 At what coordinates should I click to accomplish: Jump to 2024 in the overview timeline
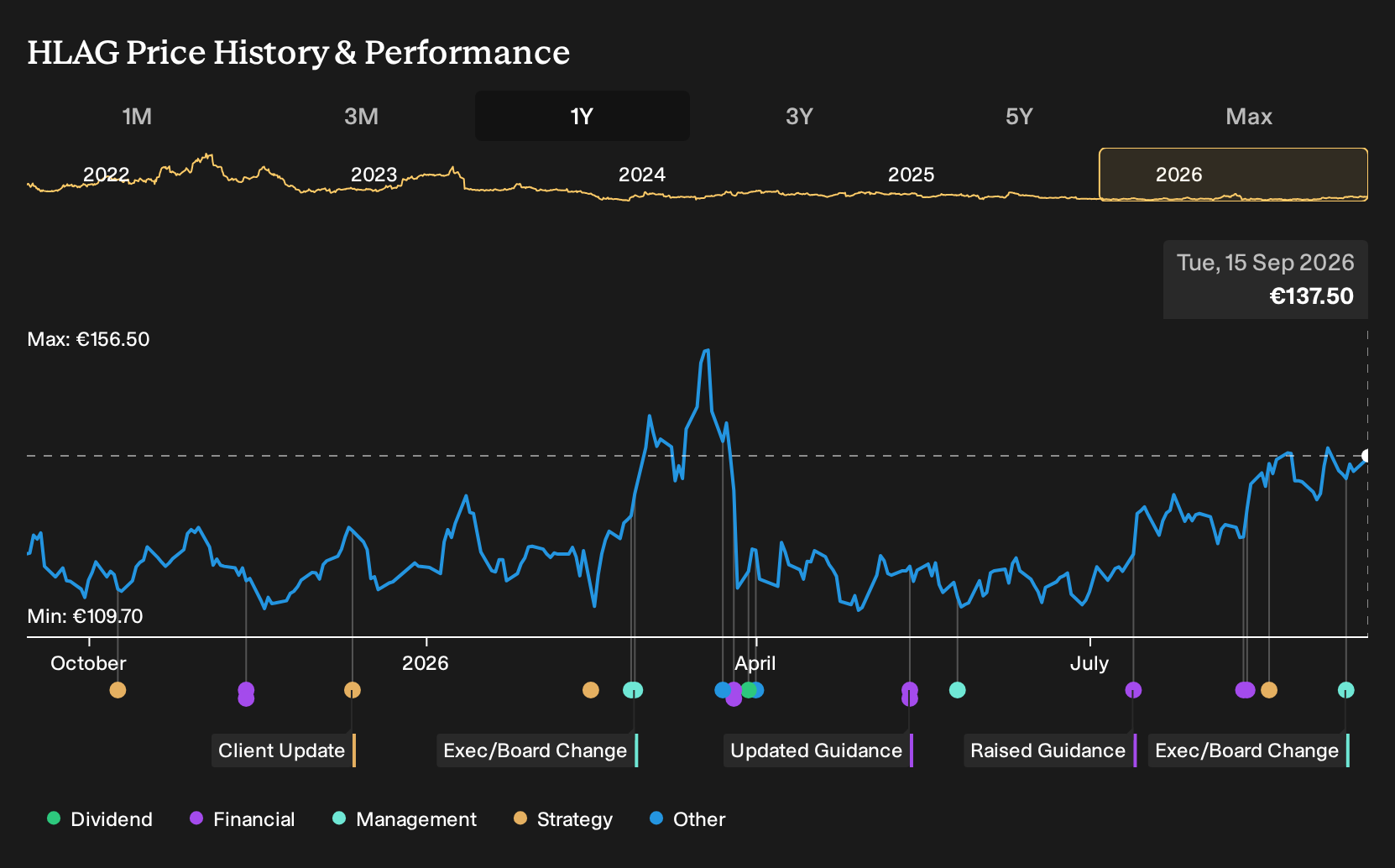click(x=642, y=175)
